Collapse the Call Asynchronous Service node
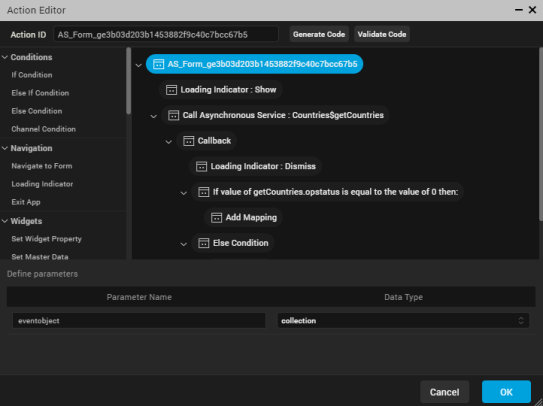The width and height of the screenshot is (543, 406). pos(153,116)
